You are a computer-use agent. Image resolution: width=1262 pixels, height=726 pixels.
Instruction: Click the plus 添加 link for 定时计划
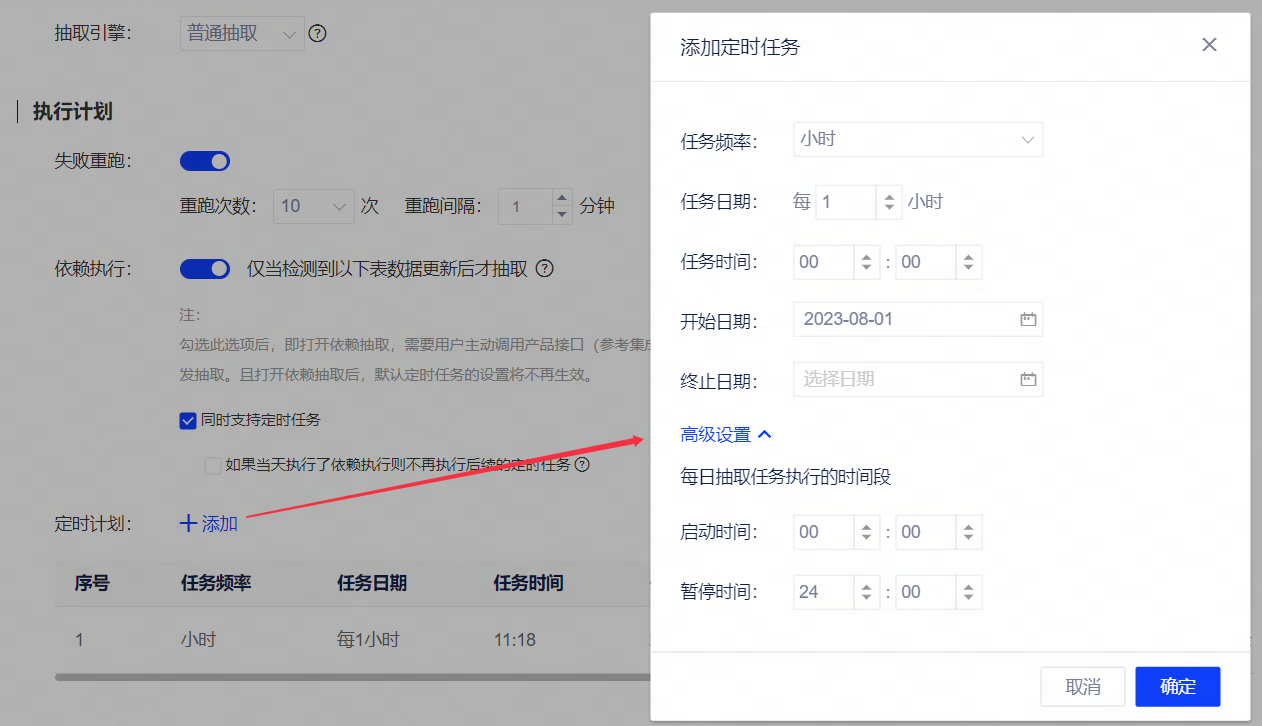(209, 523)
